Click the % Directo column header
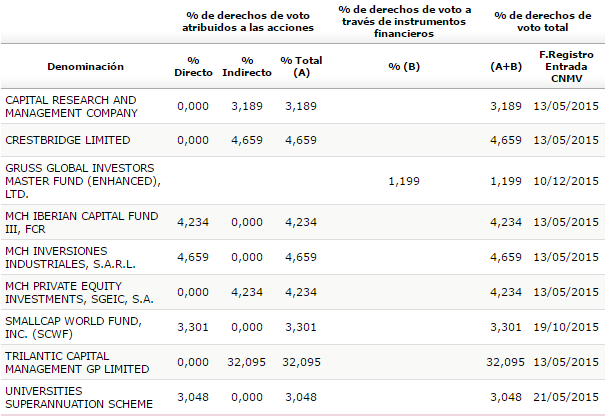Image resolution: width=608 pixels, height=417 pixels. click(193, 67)
